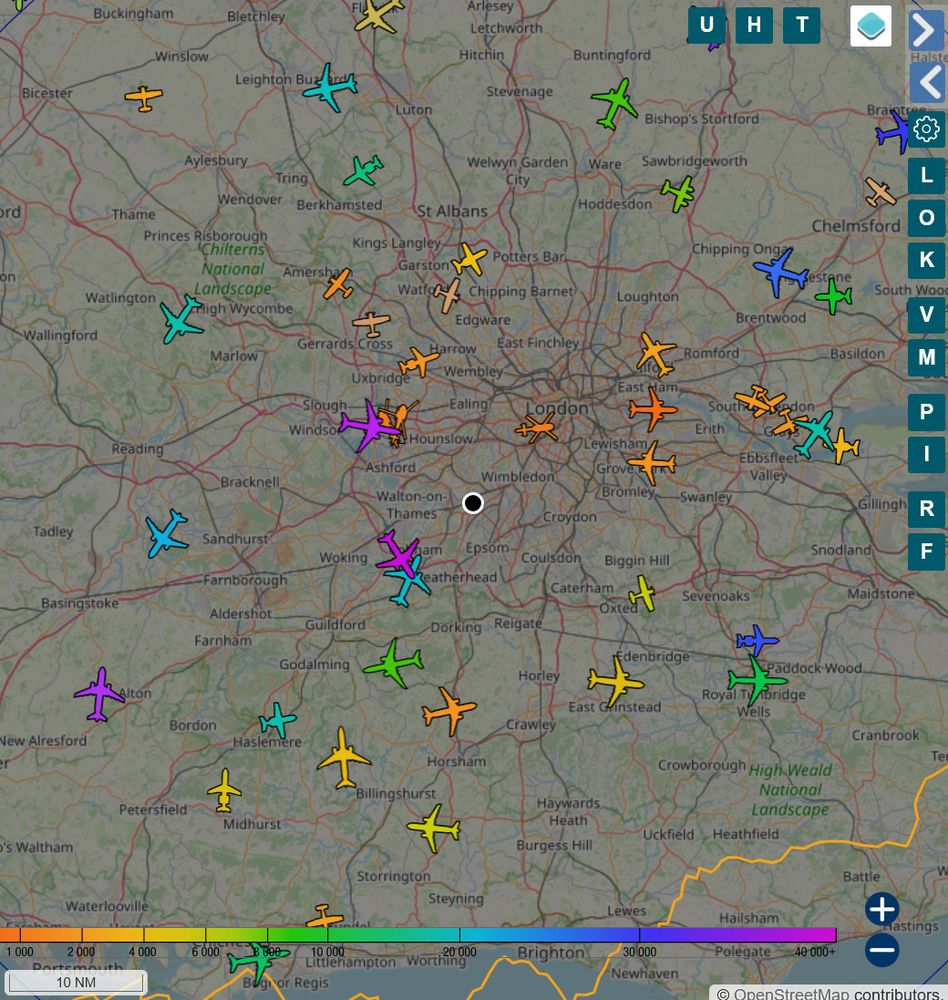The image size is (948, 1000).
Task: Select the orange aircraft near Bromley
Action: pos(651,462)
